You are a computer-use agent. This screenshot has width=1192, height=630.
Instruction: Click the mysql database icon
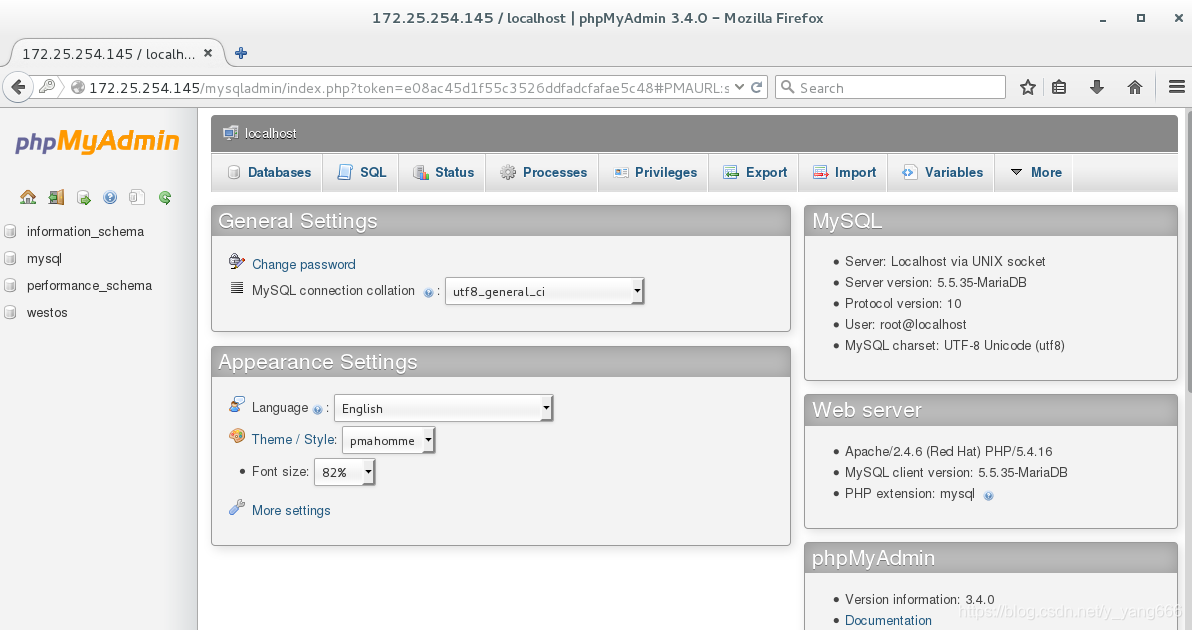(x=11, y=258)
